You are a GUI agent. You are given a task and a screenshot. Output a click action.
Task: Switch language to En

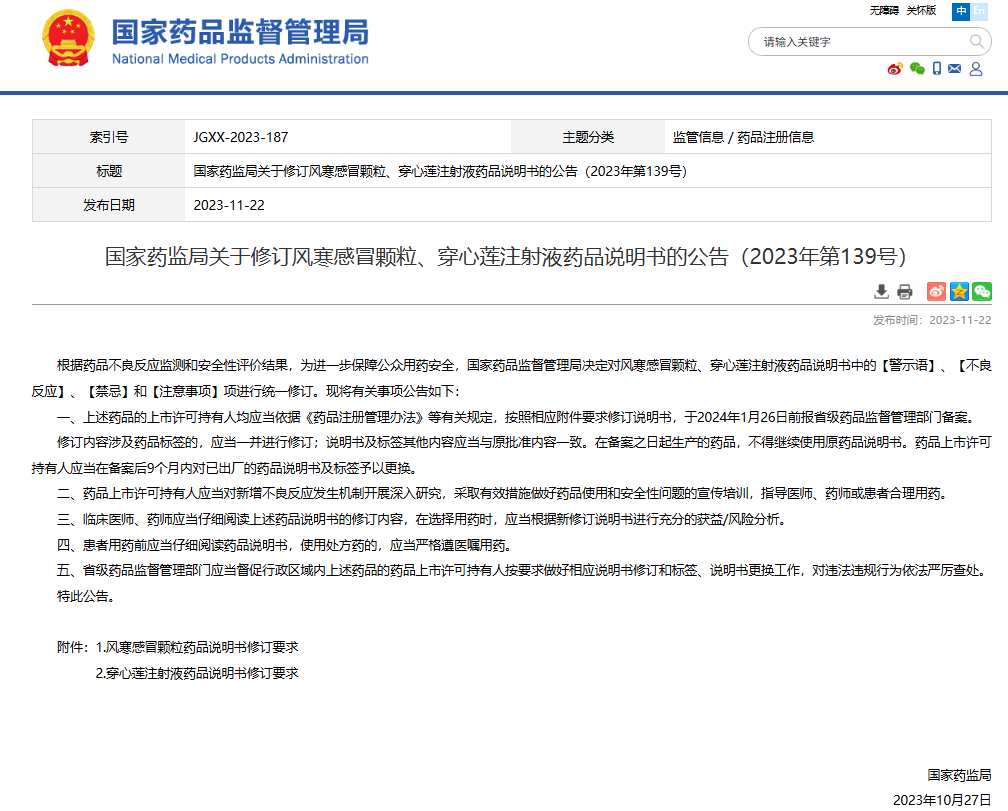pyautogui.click(x=979, y=10)
